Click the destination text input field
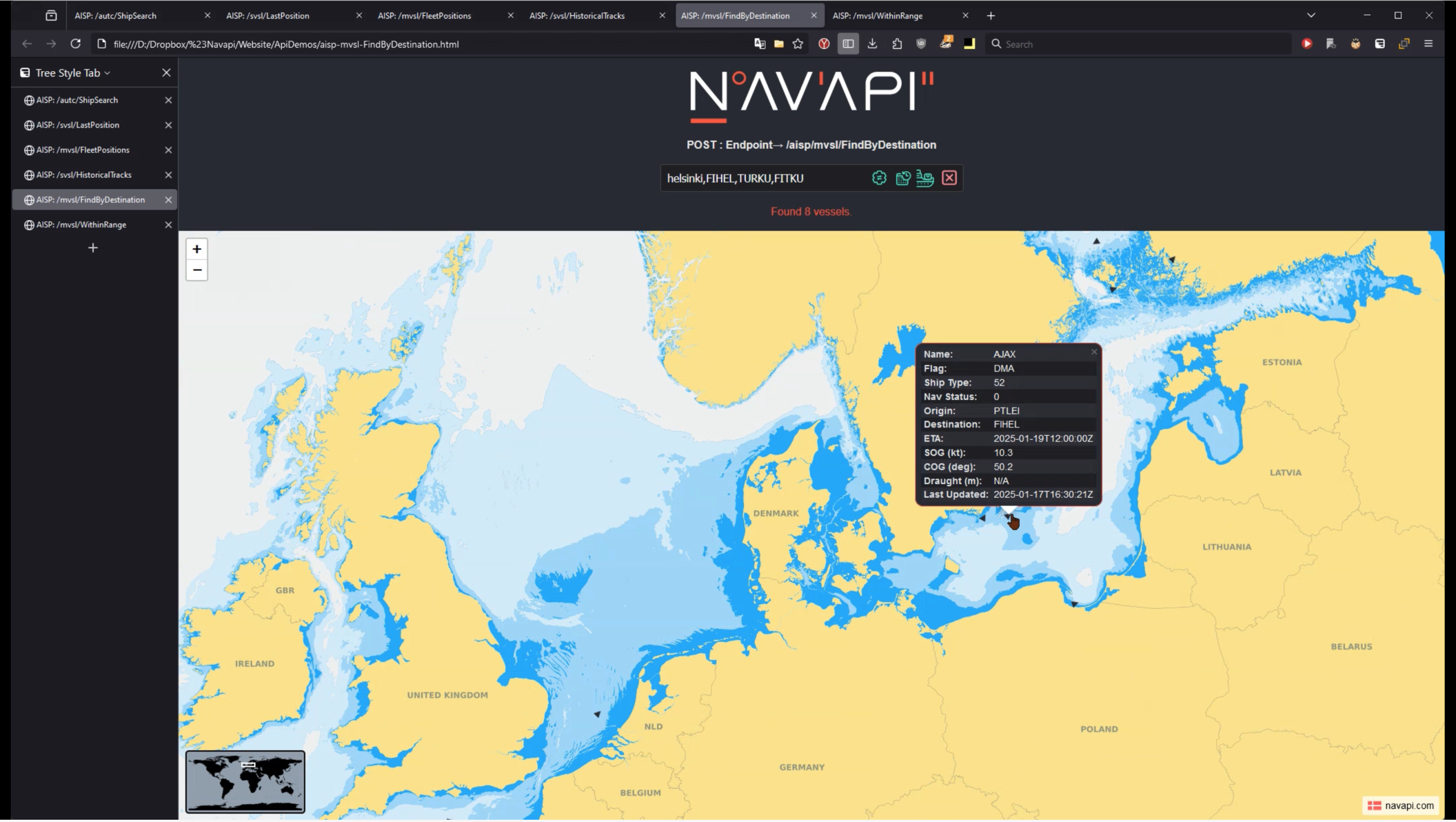Image resolution: width=1456 pixels, height=822 pixels. click(762, 178)
